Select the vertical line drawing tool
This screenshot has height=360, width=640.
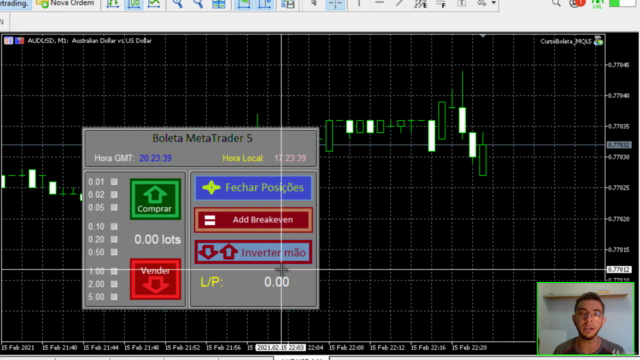point(359,4)
